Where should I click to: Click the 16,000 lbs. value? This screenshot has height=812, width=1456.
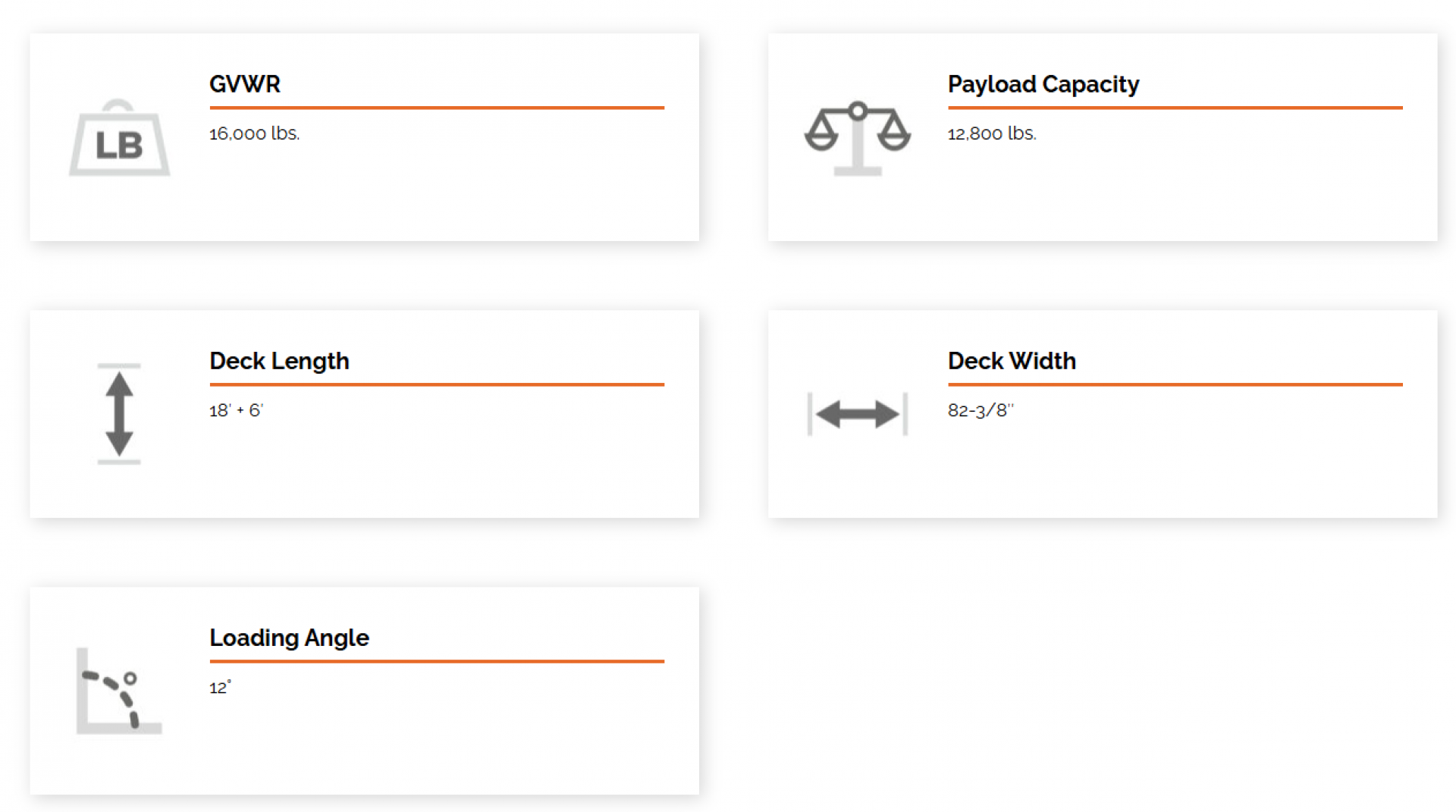click(x=255, y=133)
